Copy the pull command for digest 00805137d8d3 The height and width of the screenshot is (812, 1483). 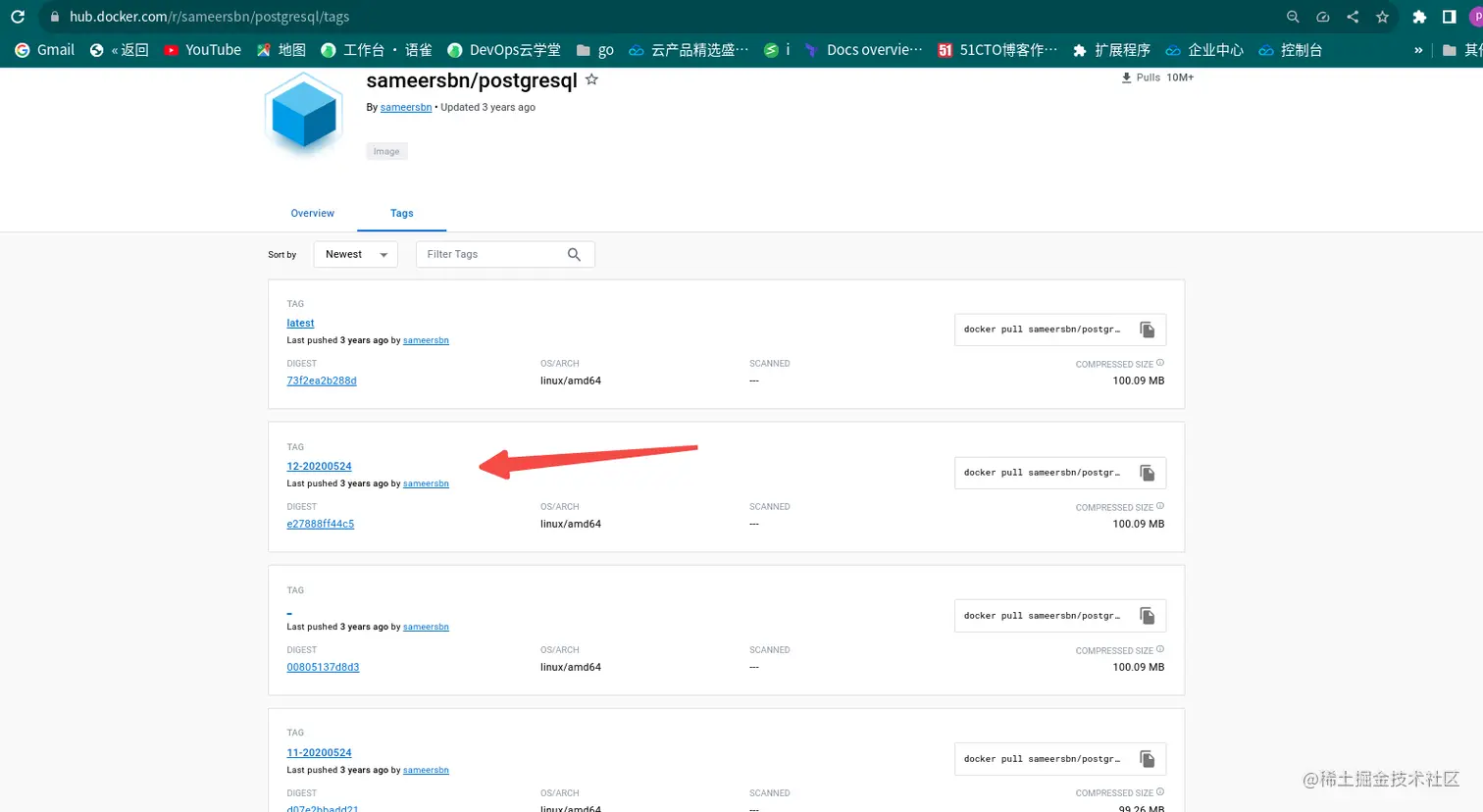pos(1147,616)
